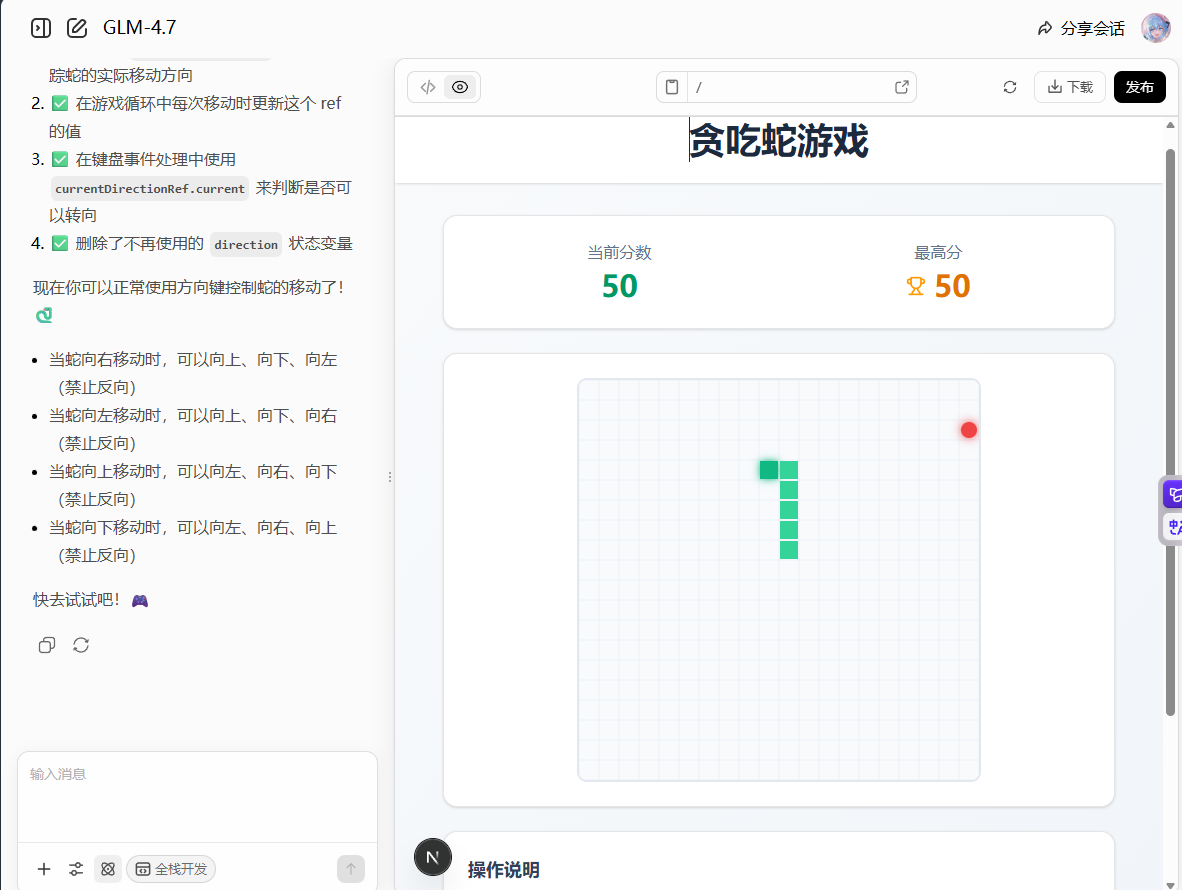The width and height of the screenshot is (1182, 890).
Task: Open the 全栈开发 mode selector
Action: click(171, 869)
